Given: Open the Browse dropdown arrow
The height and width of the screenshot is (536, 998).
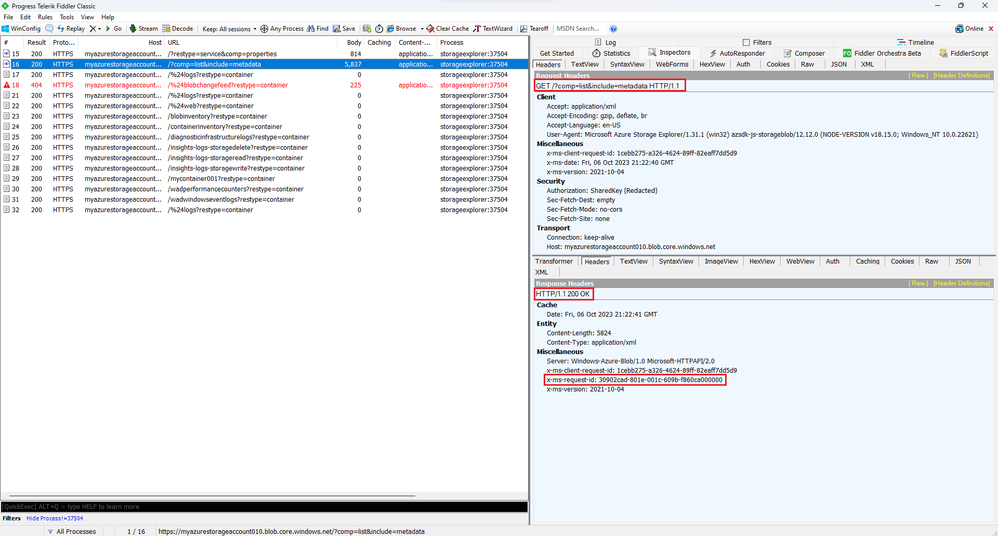Looking at the screenshot, I should [422, 29].
